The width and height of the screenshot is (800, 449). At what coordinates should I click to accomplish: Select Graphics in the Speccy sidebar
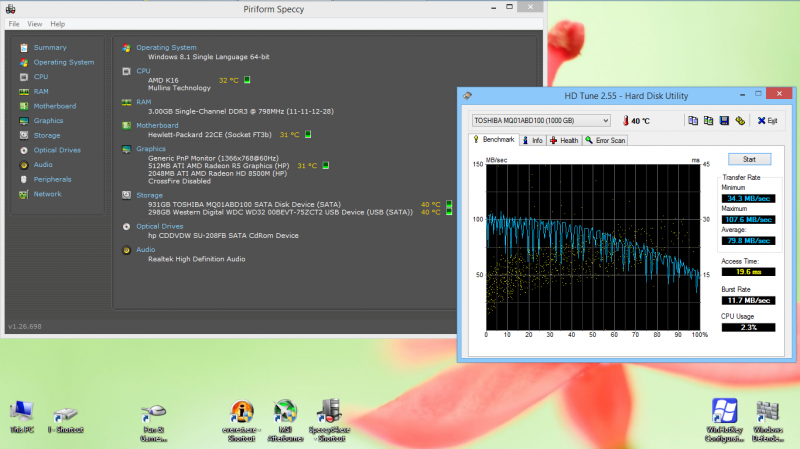[x=48, y=120]
